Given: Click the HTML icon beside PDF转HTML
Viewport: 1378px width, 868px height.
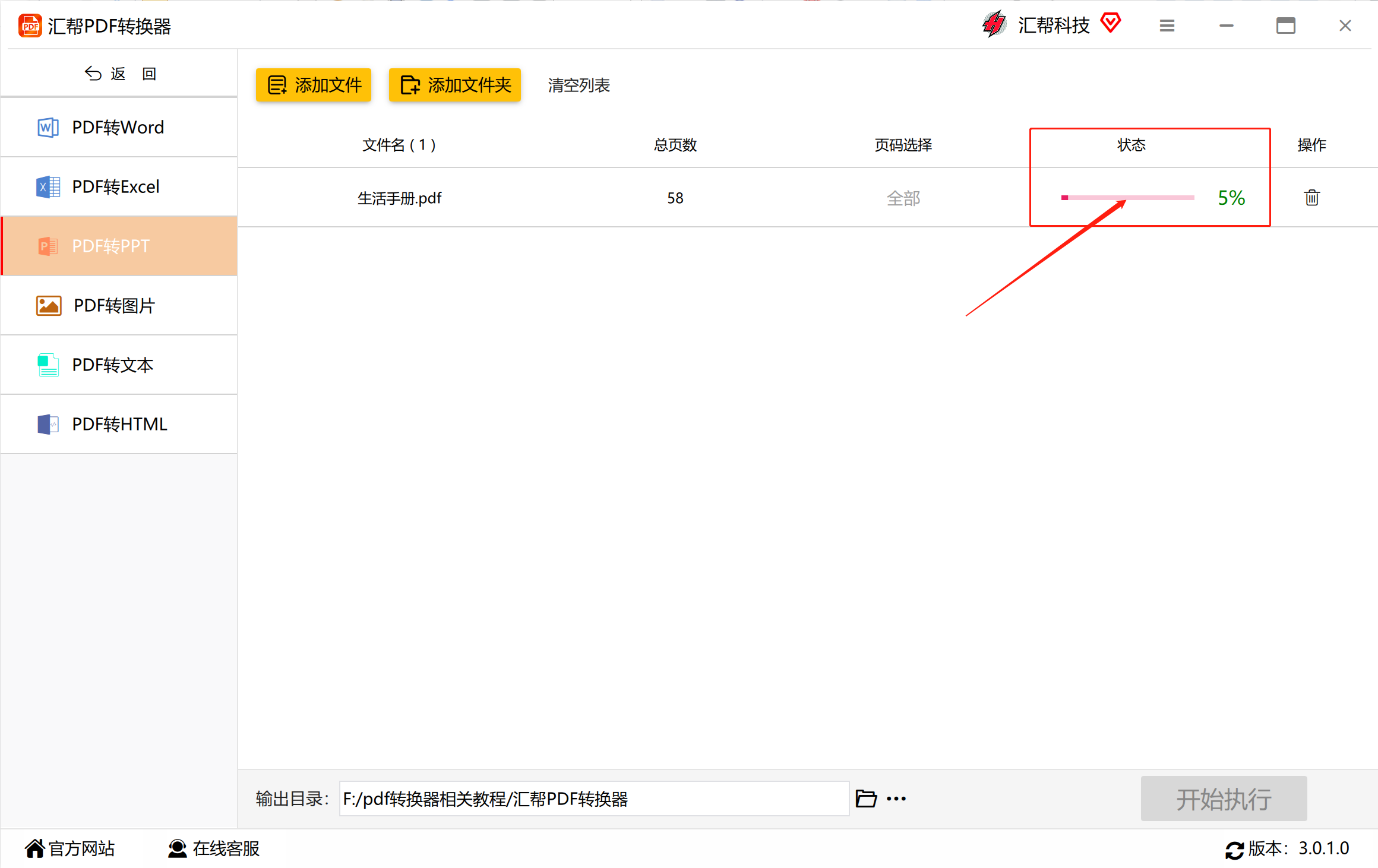Looking at the screenshot, I should [48, 424].
